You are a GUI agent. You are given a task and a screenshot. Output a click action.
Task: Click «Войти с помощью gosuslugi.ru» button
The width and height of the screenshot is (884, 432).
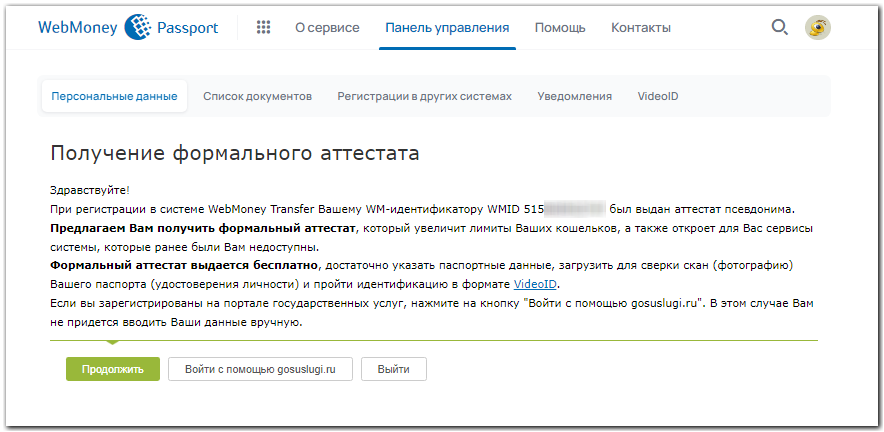260,369
